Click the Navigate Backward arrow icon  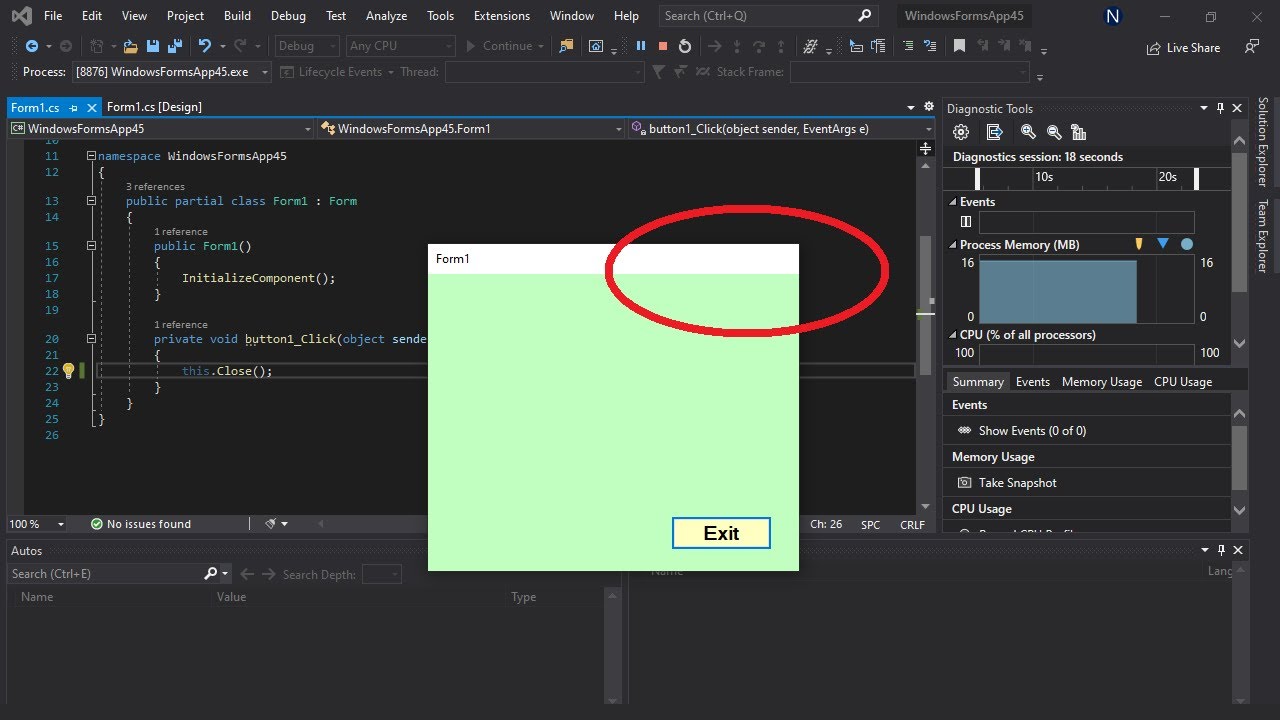click(31, 46)
